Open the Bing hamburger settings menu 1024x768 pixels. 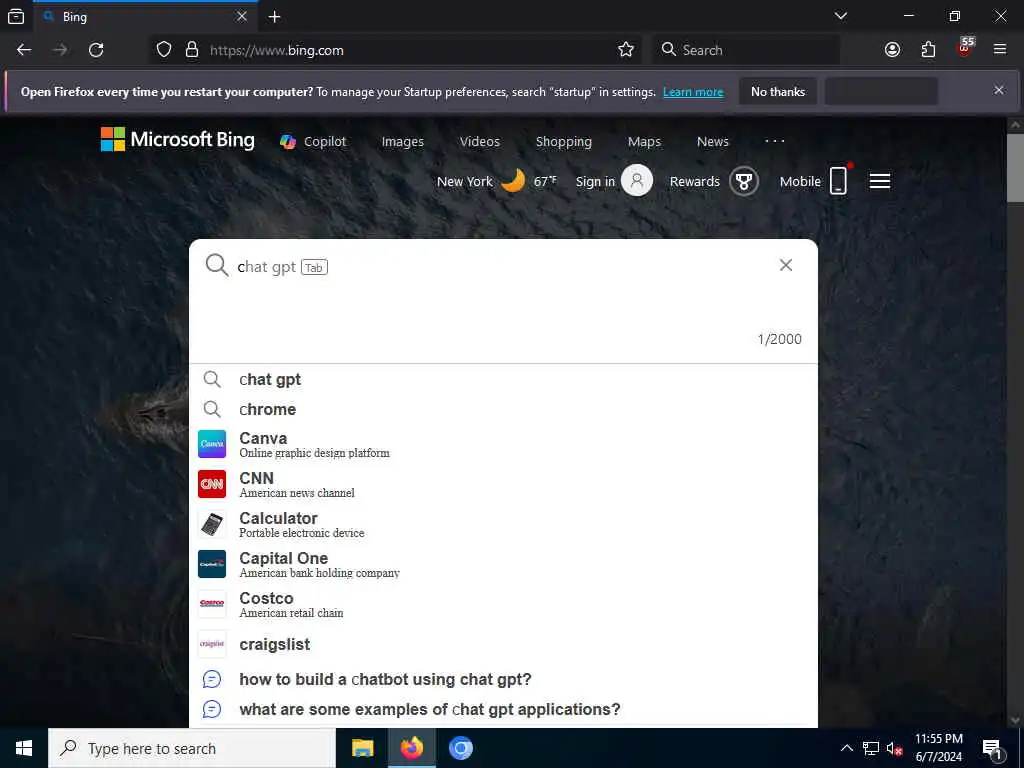[880, 181]
